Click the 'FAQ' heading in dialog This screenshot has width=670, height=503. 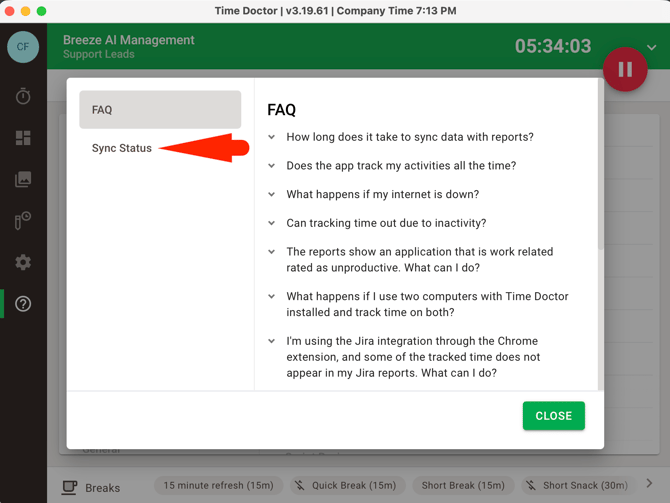pyautogui.click(x=282, y=110)
